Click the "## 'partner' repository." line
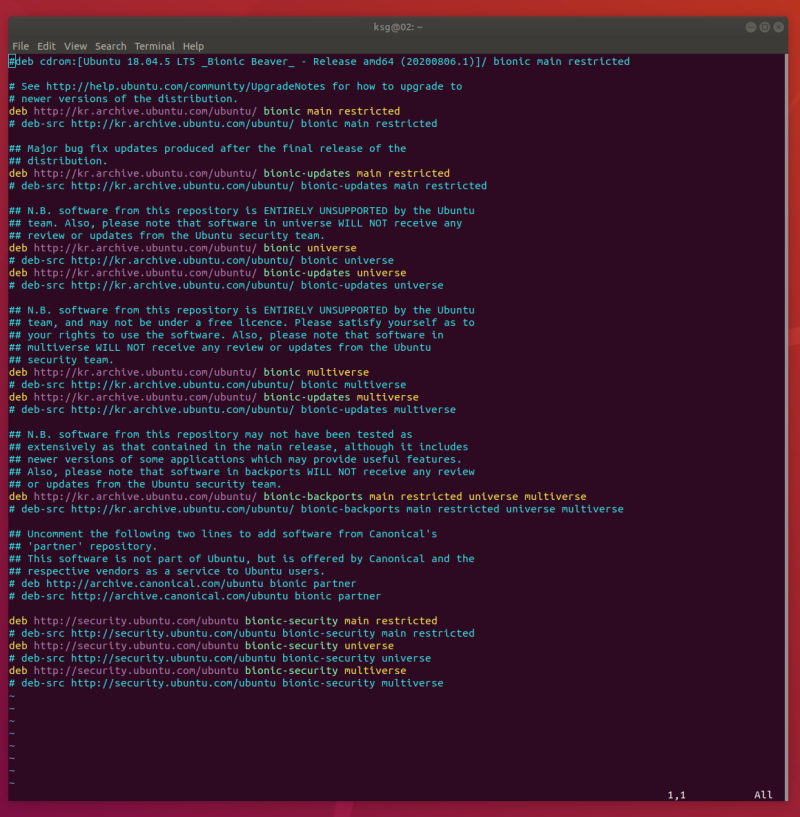The width and height of the screenshot is (800, 817). coord(83,547)
